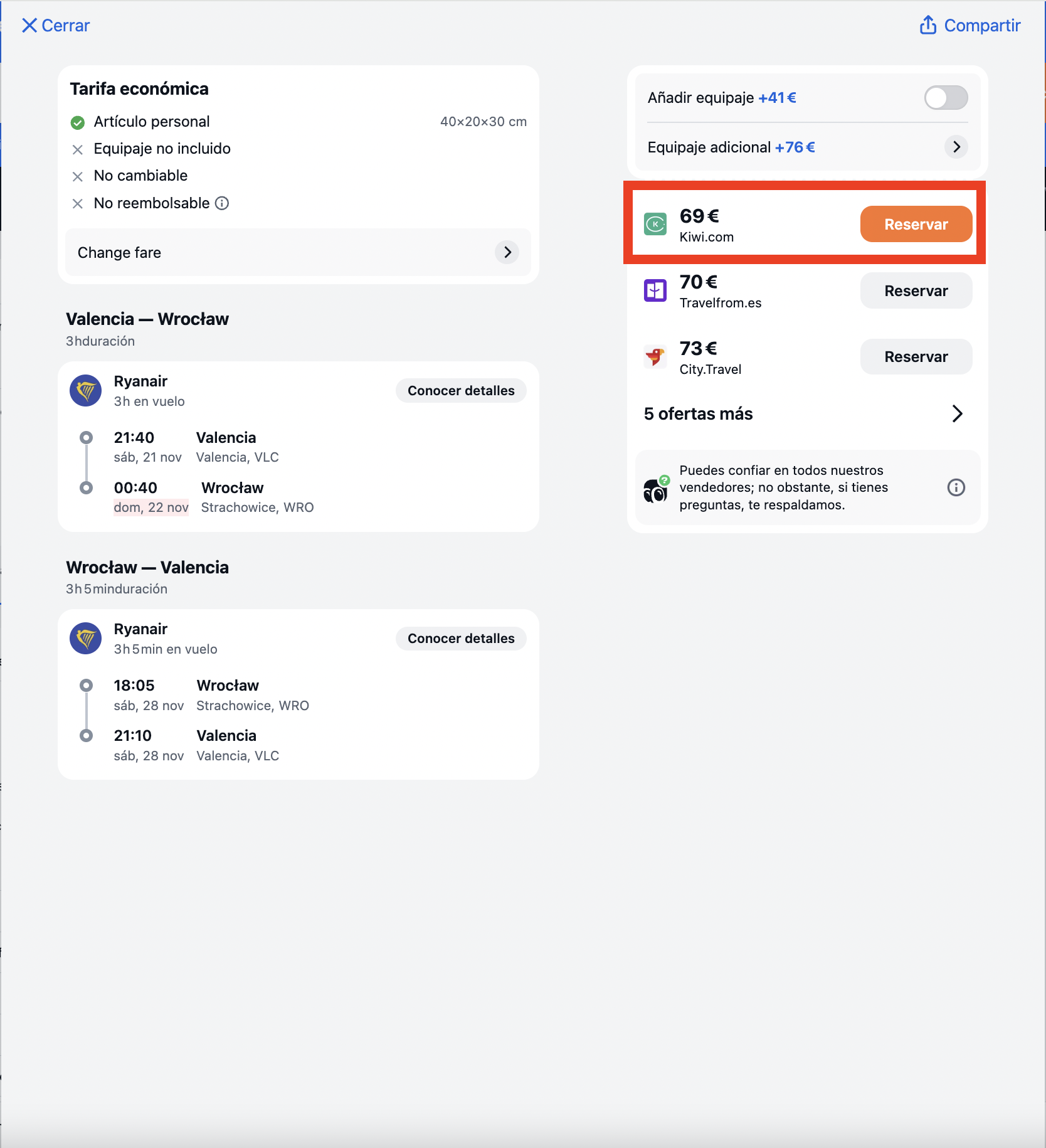Viewport: 1046px width, 1148px height.
Task: Open Equipaje adicional options chevron
Action: 956,147
